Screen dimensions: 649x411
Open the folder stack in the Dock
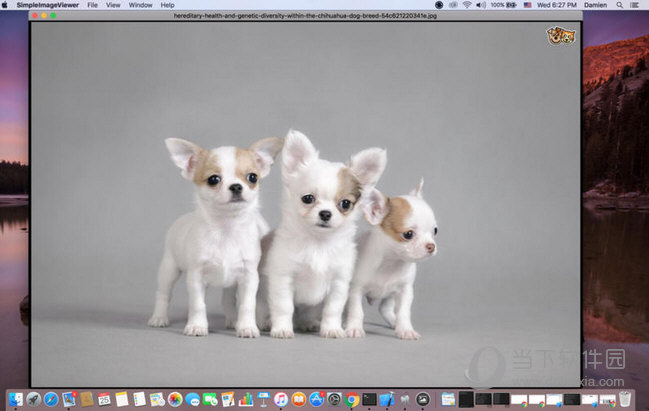point(448,399)
